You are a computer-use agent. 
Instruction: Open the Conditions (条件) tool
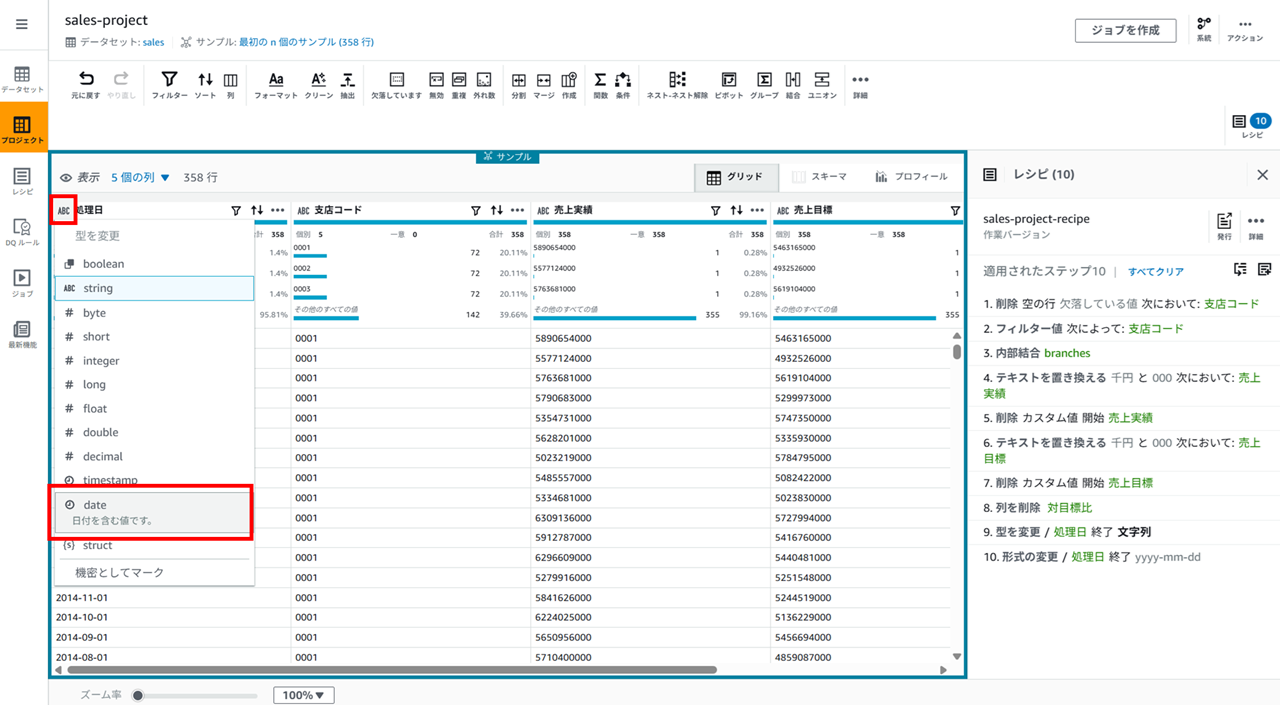[623, 84]
